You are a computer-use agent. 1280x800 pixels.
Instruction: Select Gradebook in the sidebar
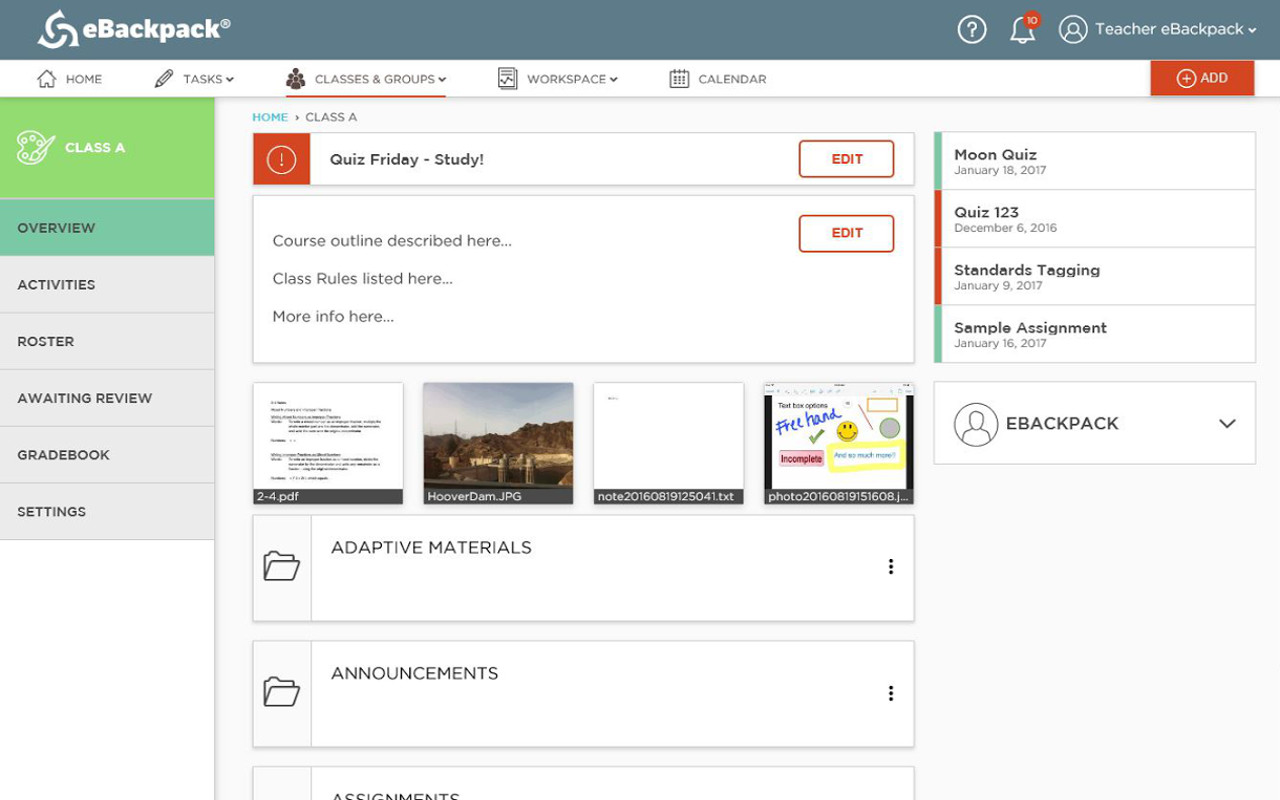click(x=63, y=455)
